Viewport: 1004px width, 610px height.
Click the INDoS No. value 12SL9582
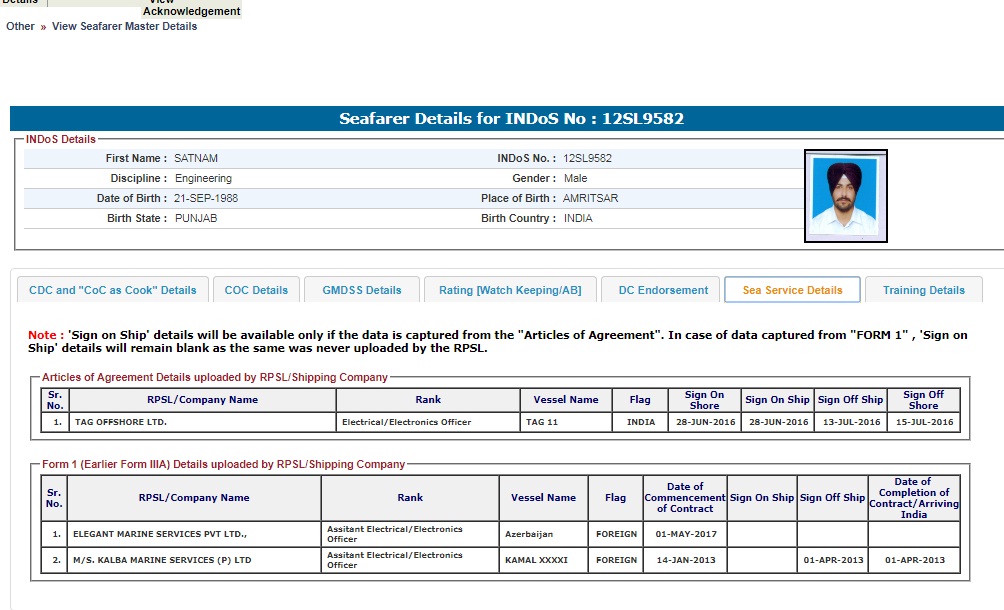tap(587, 158)
